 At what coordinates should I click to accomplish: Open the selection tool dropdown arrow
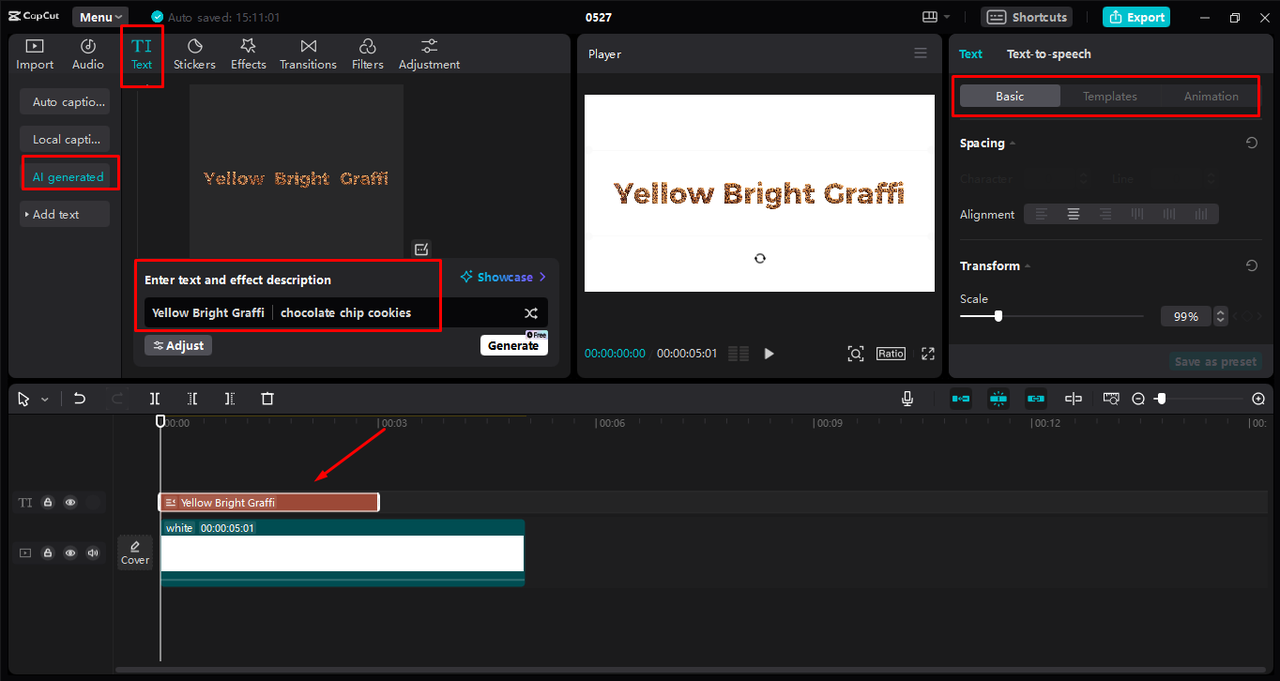click(45, 399)
